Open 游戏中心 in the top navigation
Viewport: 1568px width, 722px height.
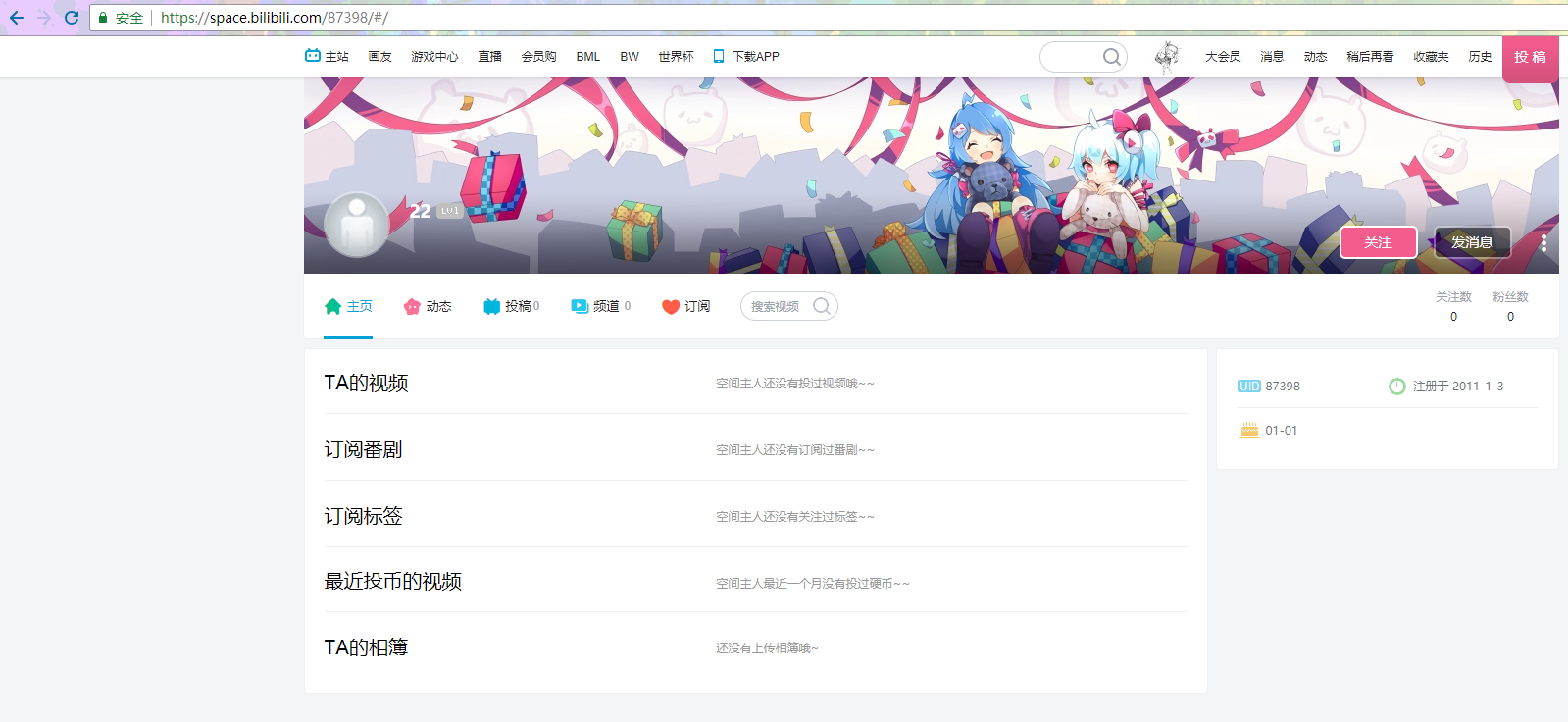coord(434,57)
